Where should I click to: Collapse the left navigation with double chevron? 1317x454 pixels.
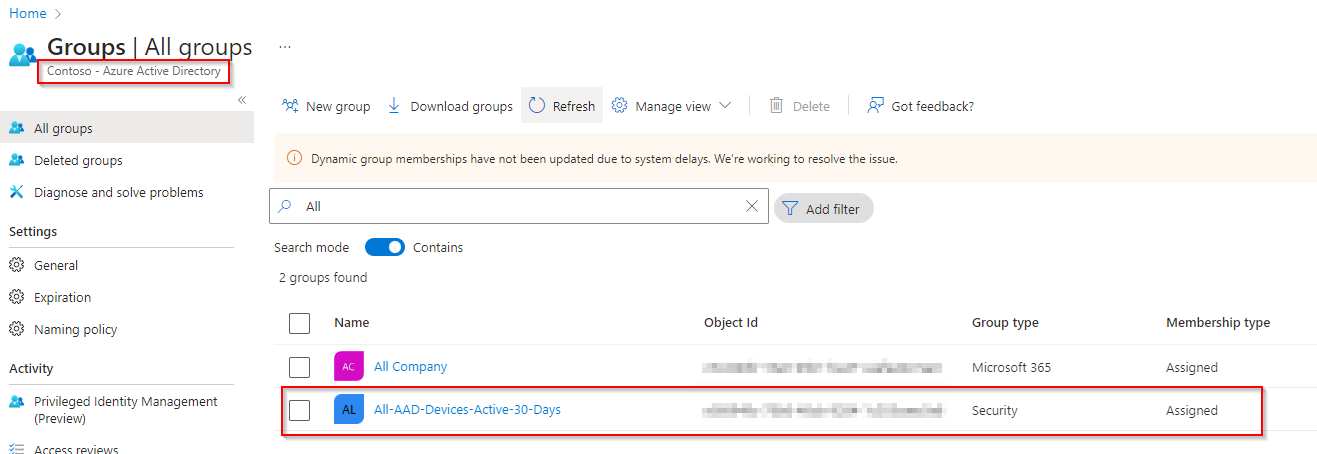(x=241, y=100)
